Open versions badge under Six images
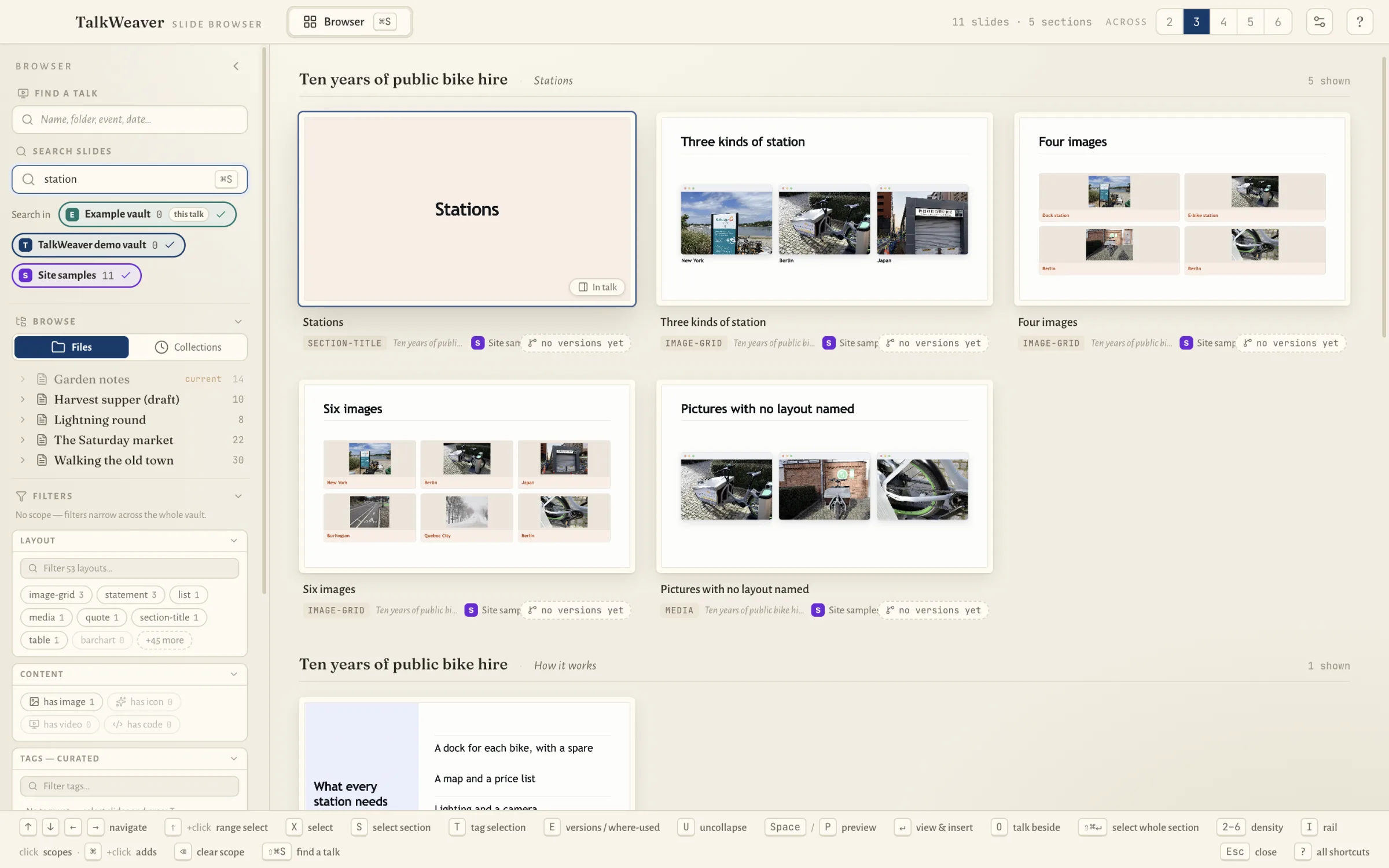 click(x=576, y=610)
